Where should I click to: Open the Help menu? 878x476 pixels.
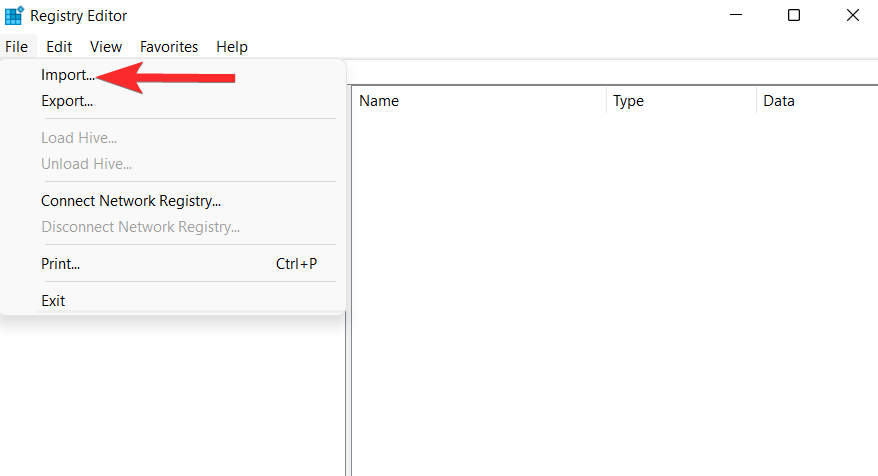click(232, 47)
